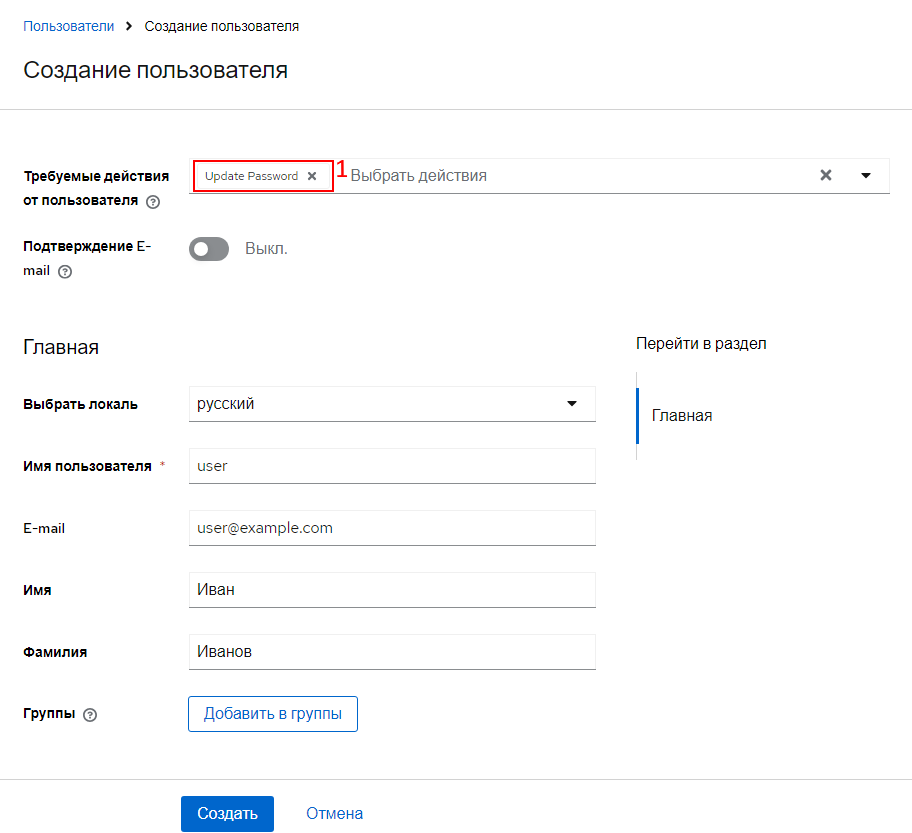Click the Update Password chip label

pyautogui.click(x=251, y=176)
